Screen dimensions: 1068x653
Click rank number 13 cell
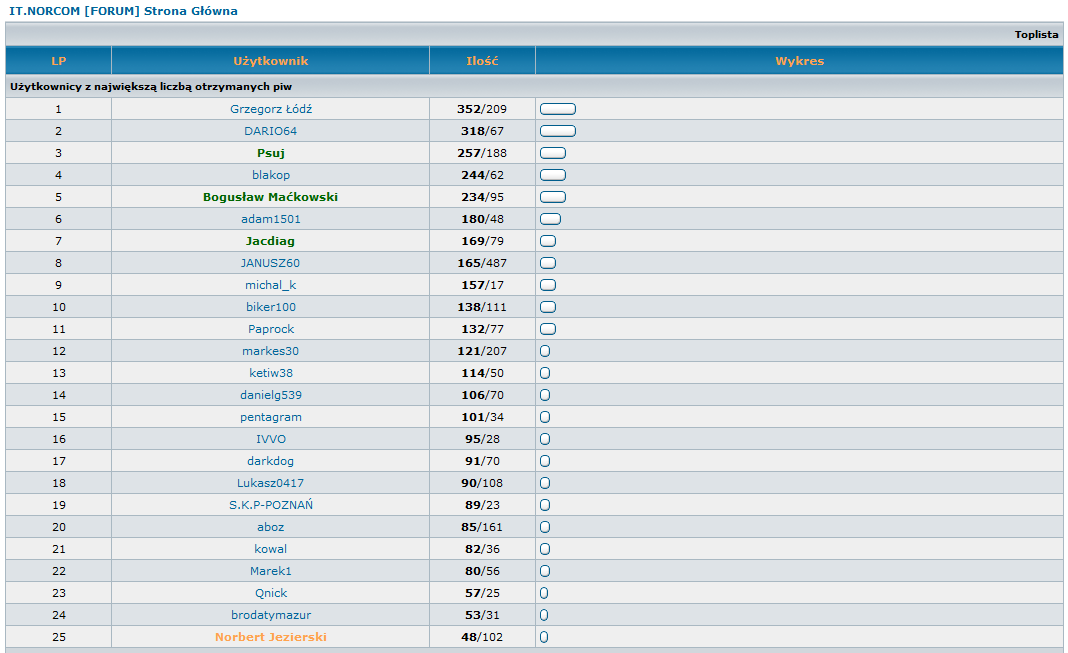tap(59, 373)
